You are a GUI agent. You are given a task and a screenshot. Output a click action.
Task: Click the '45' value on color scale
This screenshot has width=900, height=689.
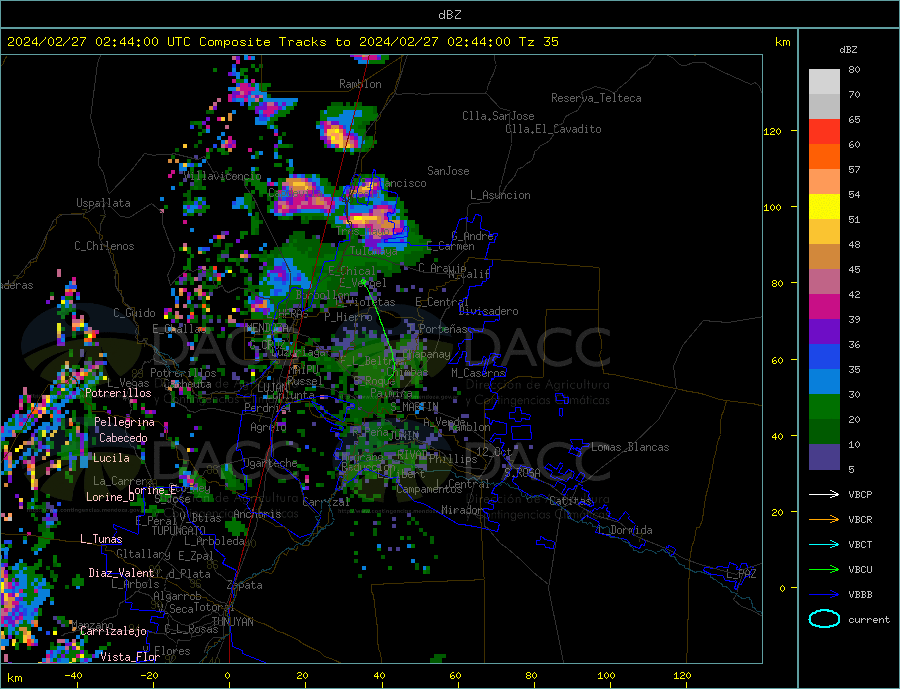tap(854, 269)
